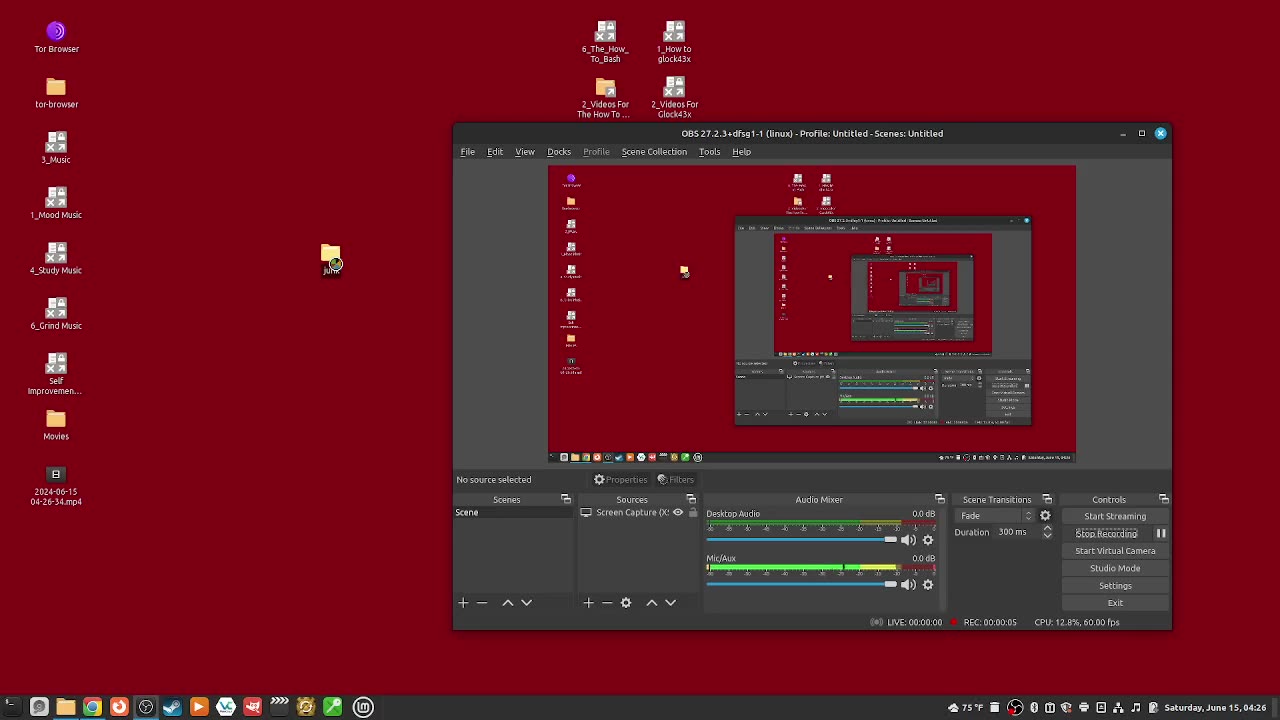Mute Mic/Aux speaker icon
This screenshot has height=720, width=1280.
[x=908, y=585]
